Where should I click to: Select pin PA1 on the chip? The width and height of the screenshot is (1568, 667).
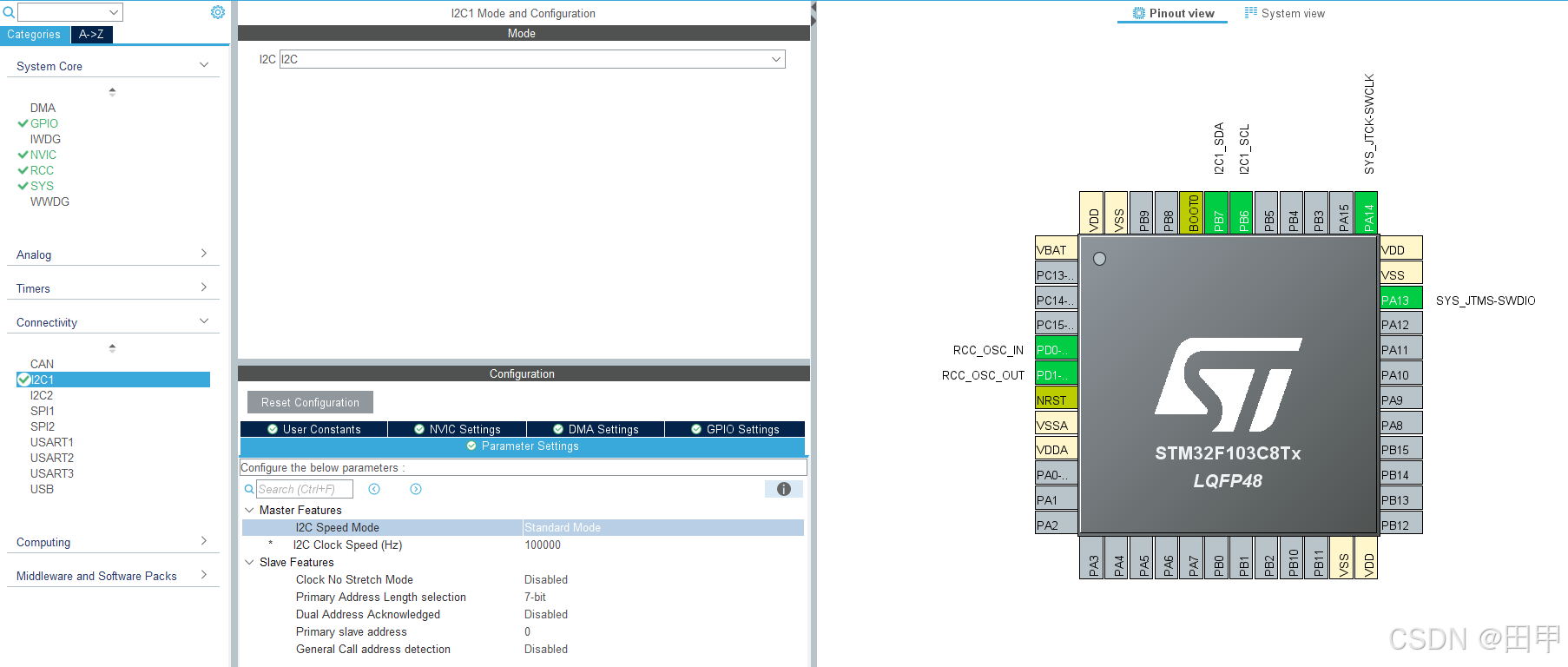(x=1057, y=499)
